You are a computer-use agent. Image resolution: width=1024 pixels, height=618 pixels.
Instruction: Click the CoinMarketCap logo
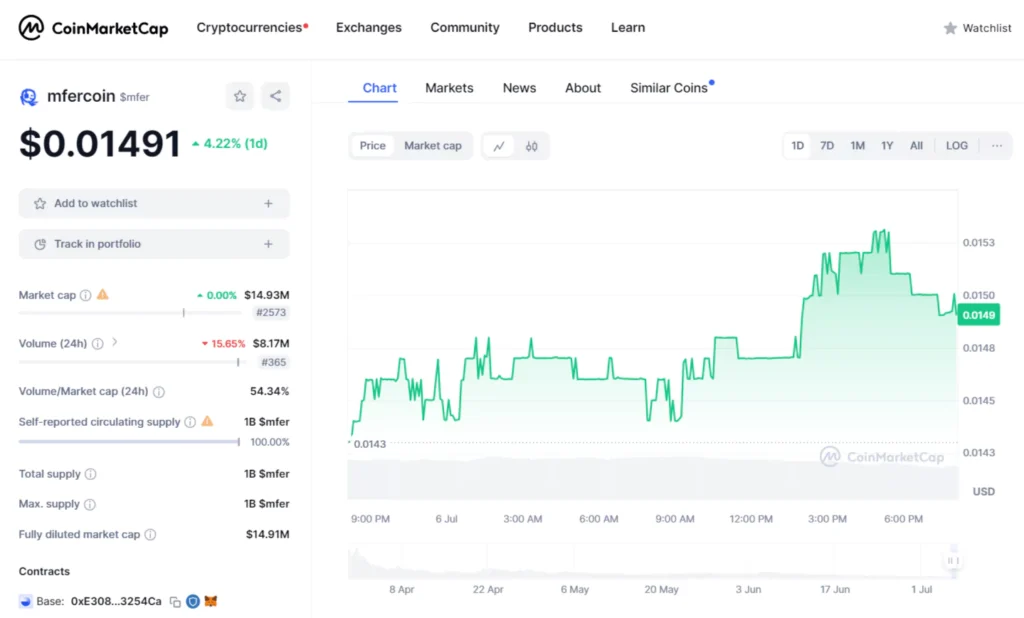(93, 27)
